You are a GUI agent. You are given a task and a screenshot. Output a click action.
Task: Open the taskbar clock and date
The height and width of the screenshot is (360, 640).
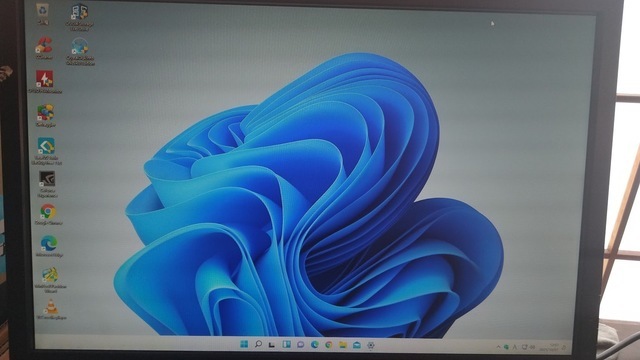[x=548, y=347]
